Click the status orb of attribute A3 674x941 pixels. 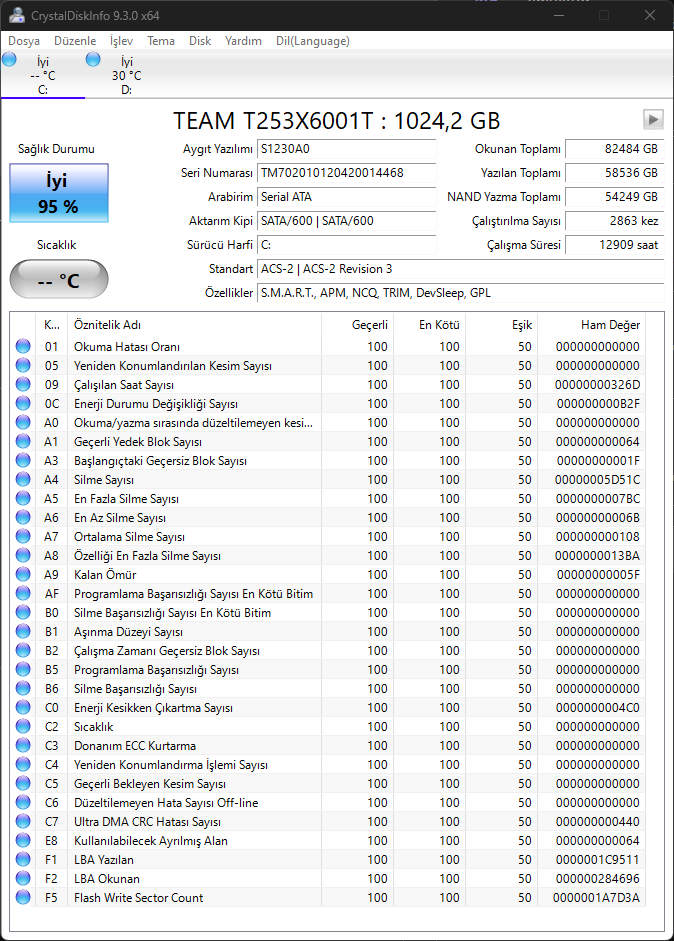click(23, 460)
